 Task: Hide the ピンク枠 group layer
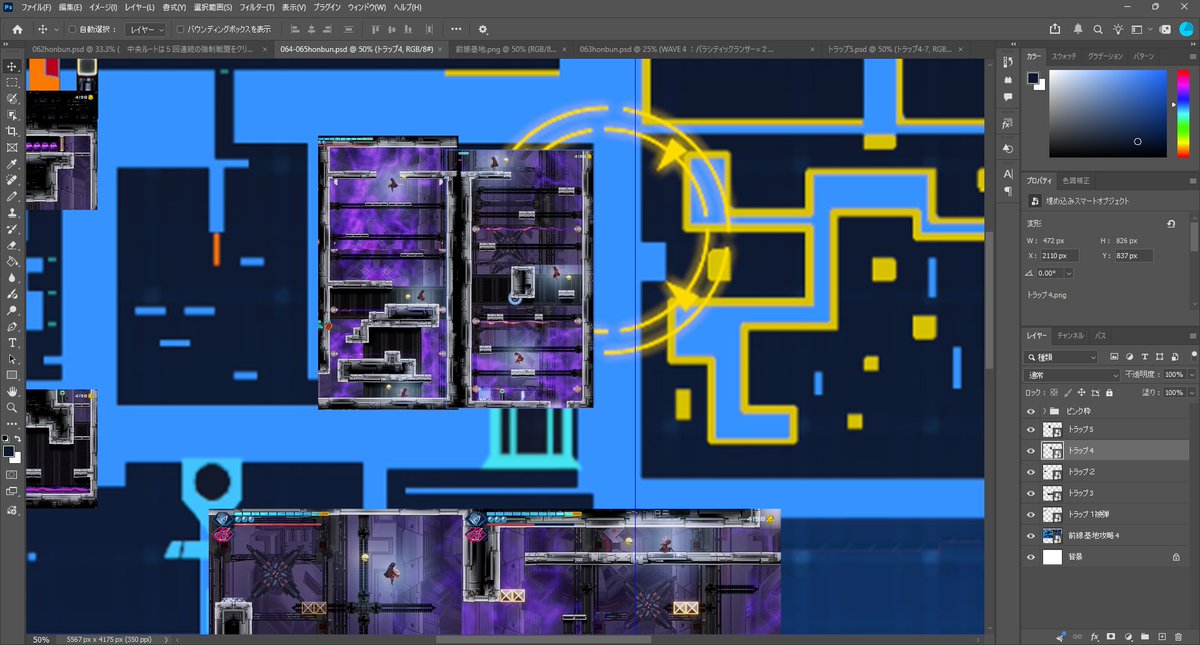point(1030,411)
